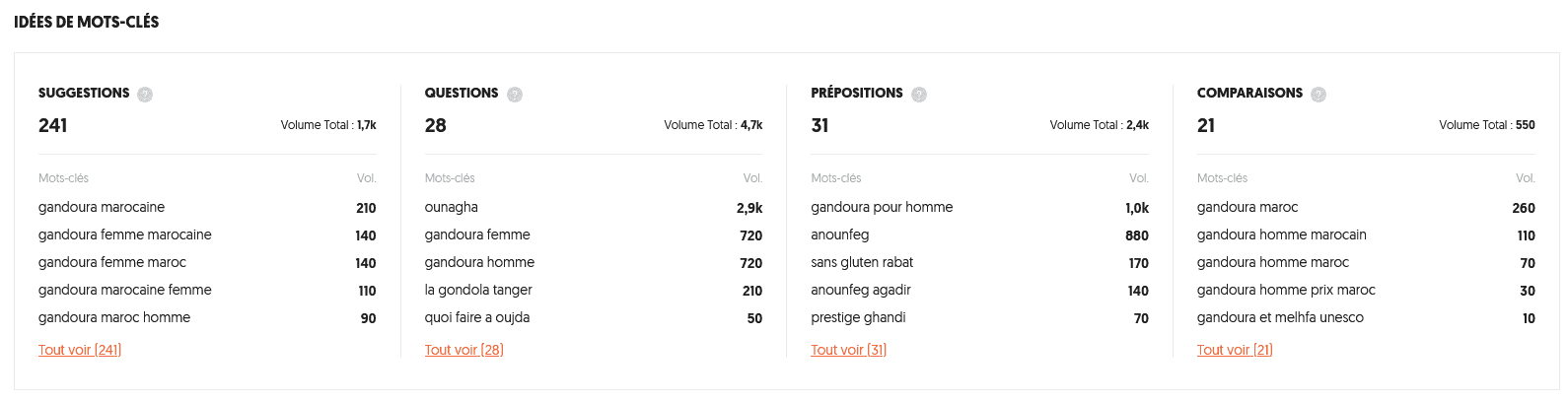Click the help icon next to Comparaisons

point(1319,95)
